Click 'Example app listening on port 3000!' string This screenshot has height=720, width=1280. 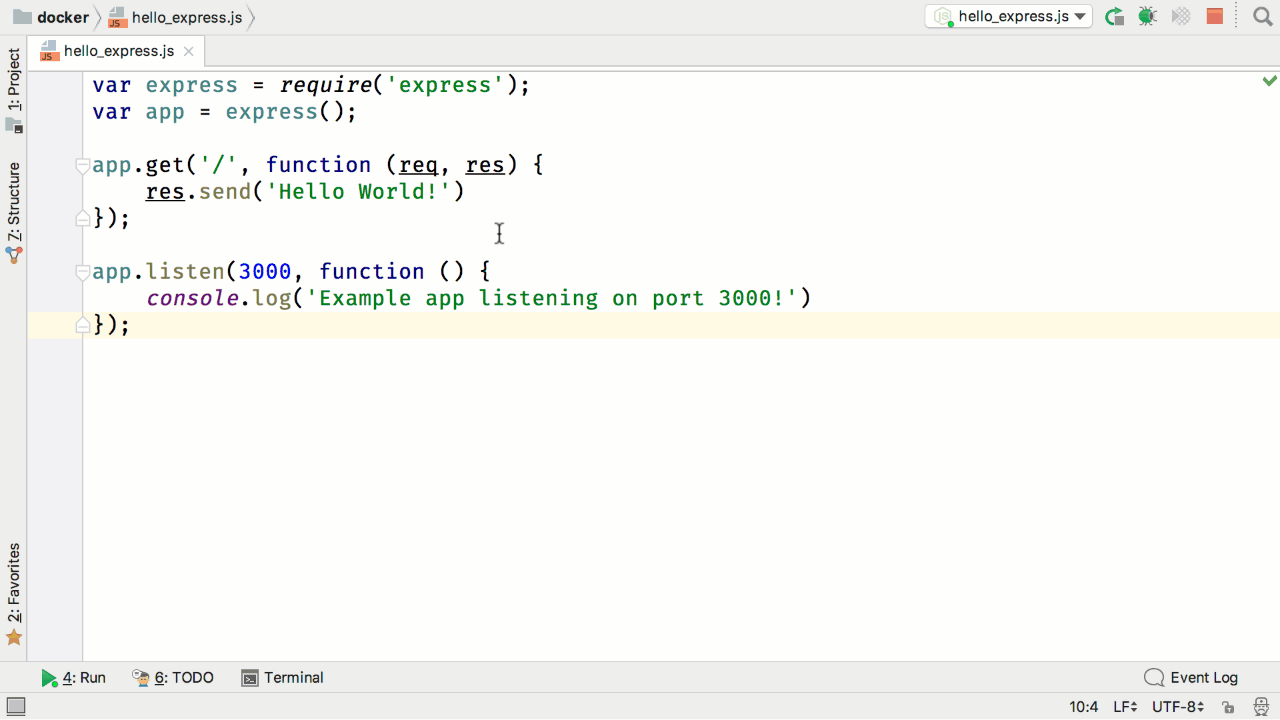click(x=552, y=298)
